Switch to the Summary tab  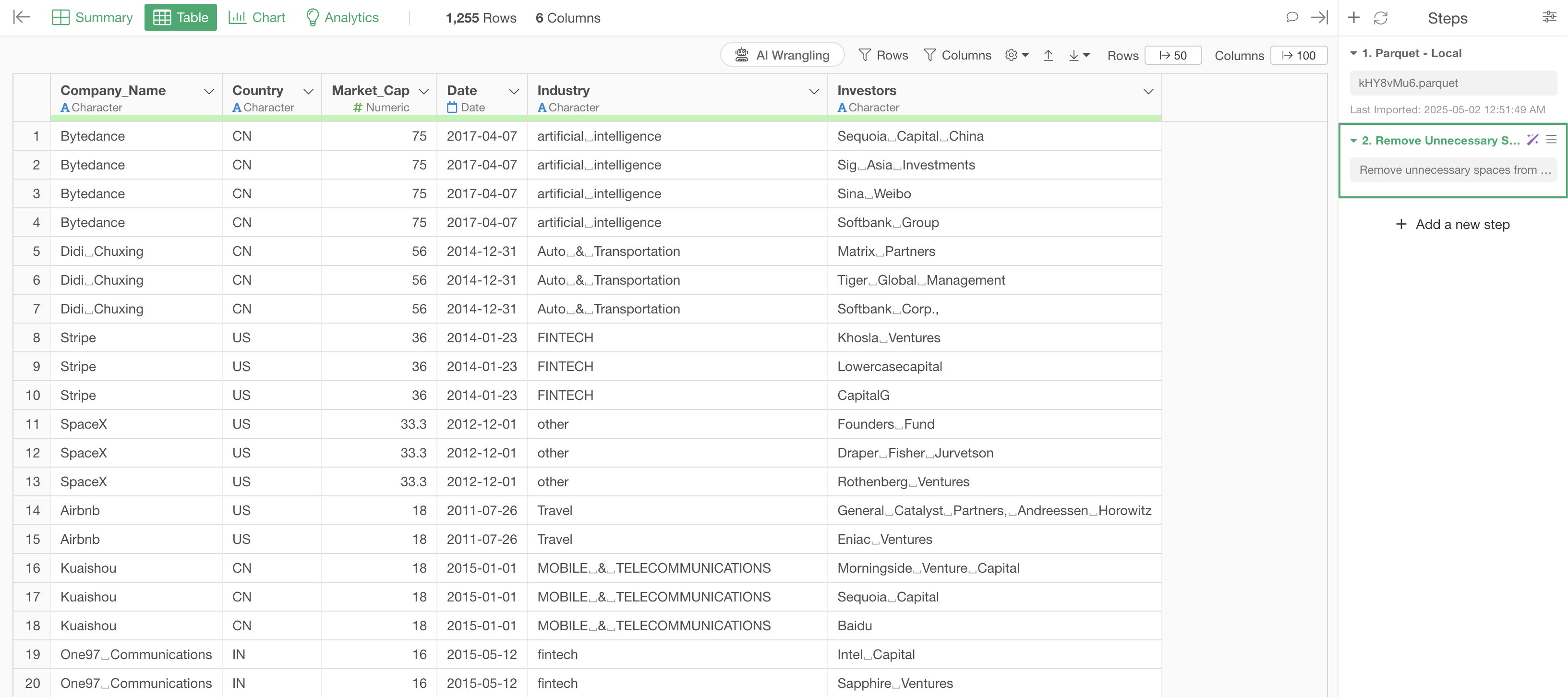coord(93,17)
